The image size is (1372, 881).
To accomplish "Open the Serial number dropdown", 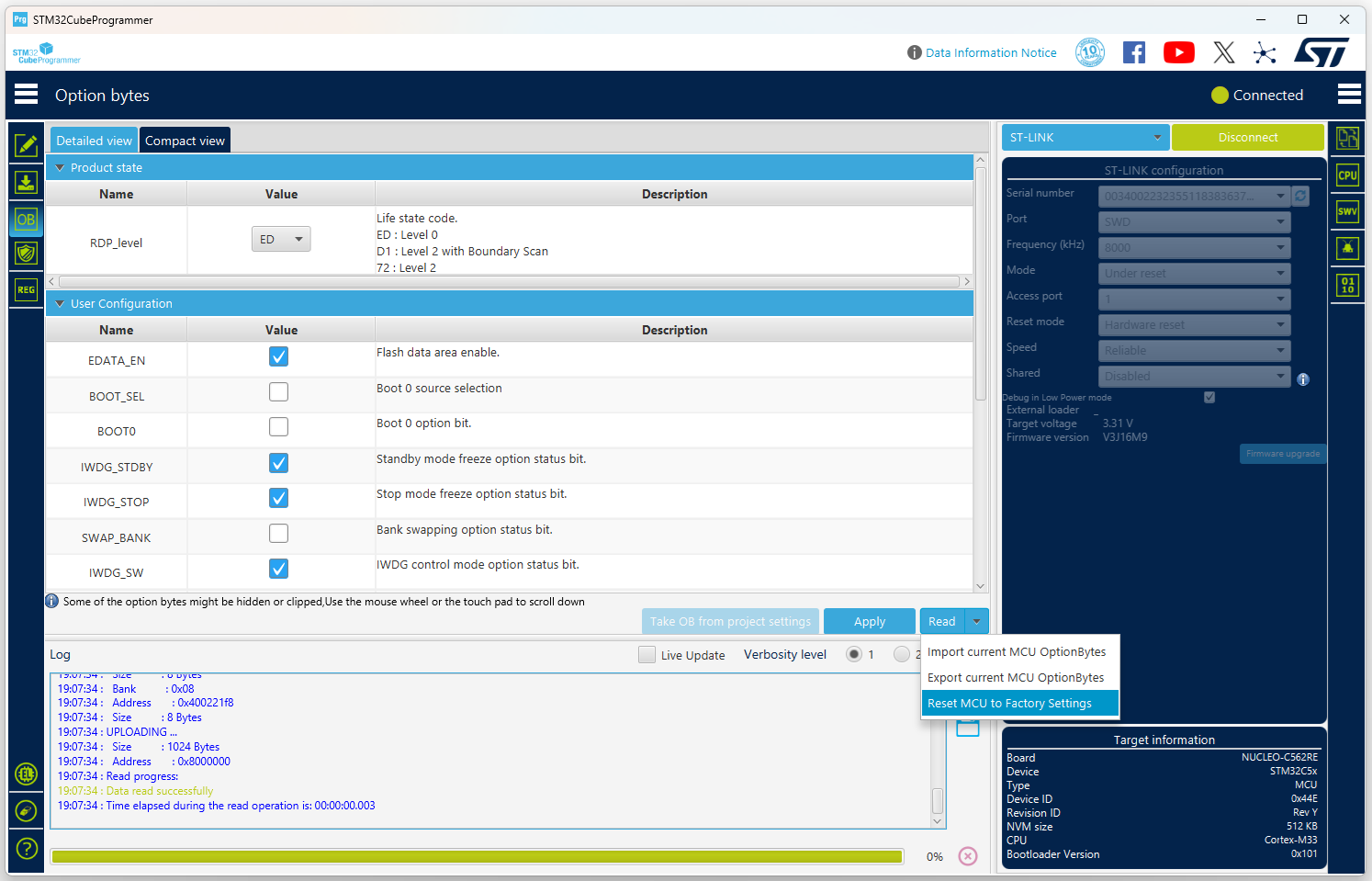I will tap(1195, 196).
